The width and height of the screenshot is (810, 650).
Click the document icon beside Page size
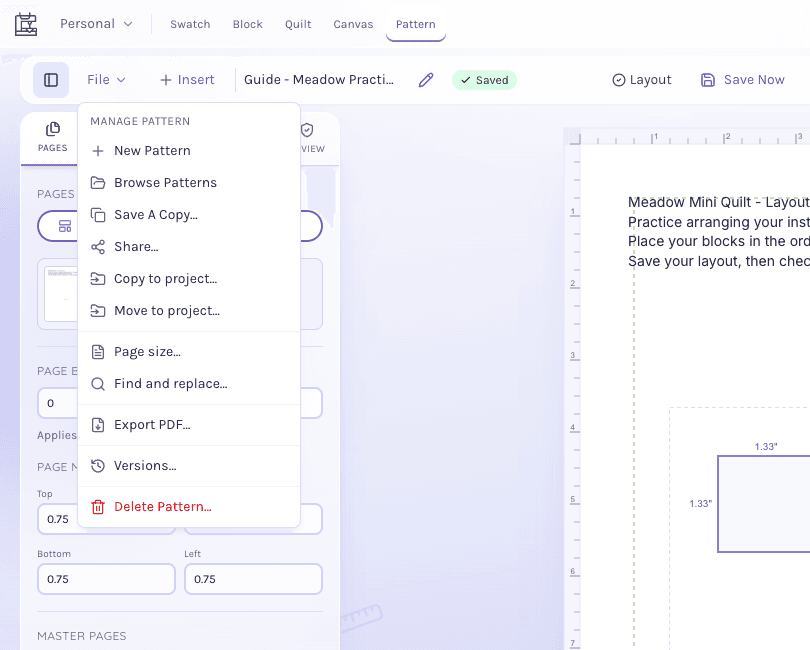98,352
